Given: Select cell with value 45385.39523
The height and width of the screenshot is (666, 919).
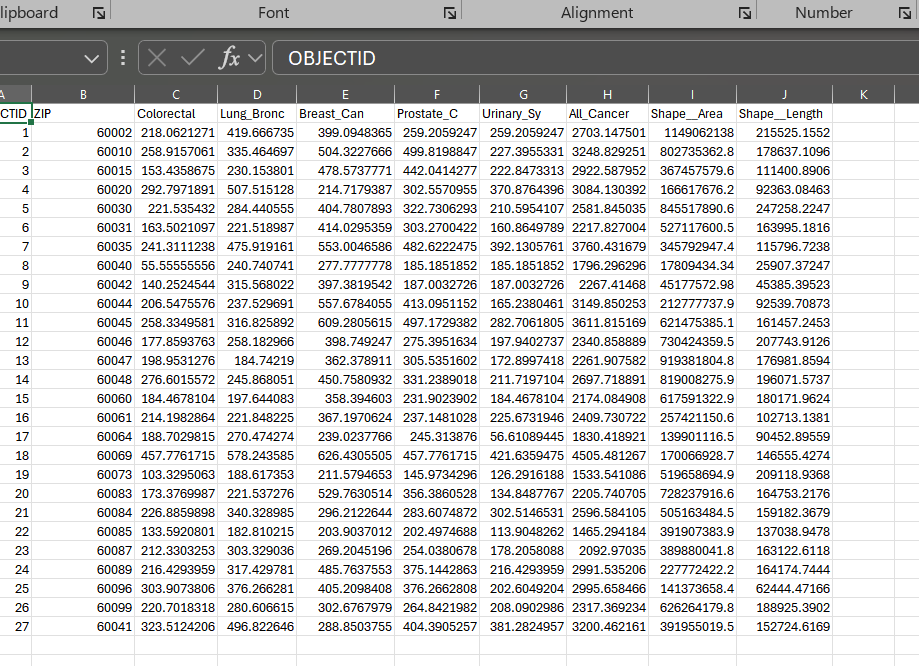Looking at the screenshot, I should point(784,284).
